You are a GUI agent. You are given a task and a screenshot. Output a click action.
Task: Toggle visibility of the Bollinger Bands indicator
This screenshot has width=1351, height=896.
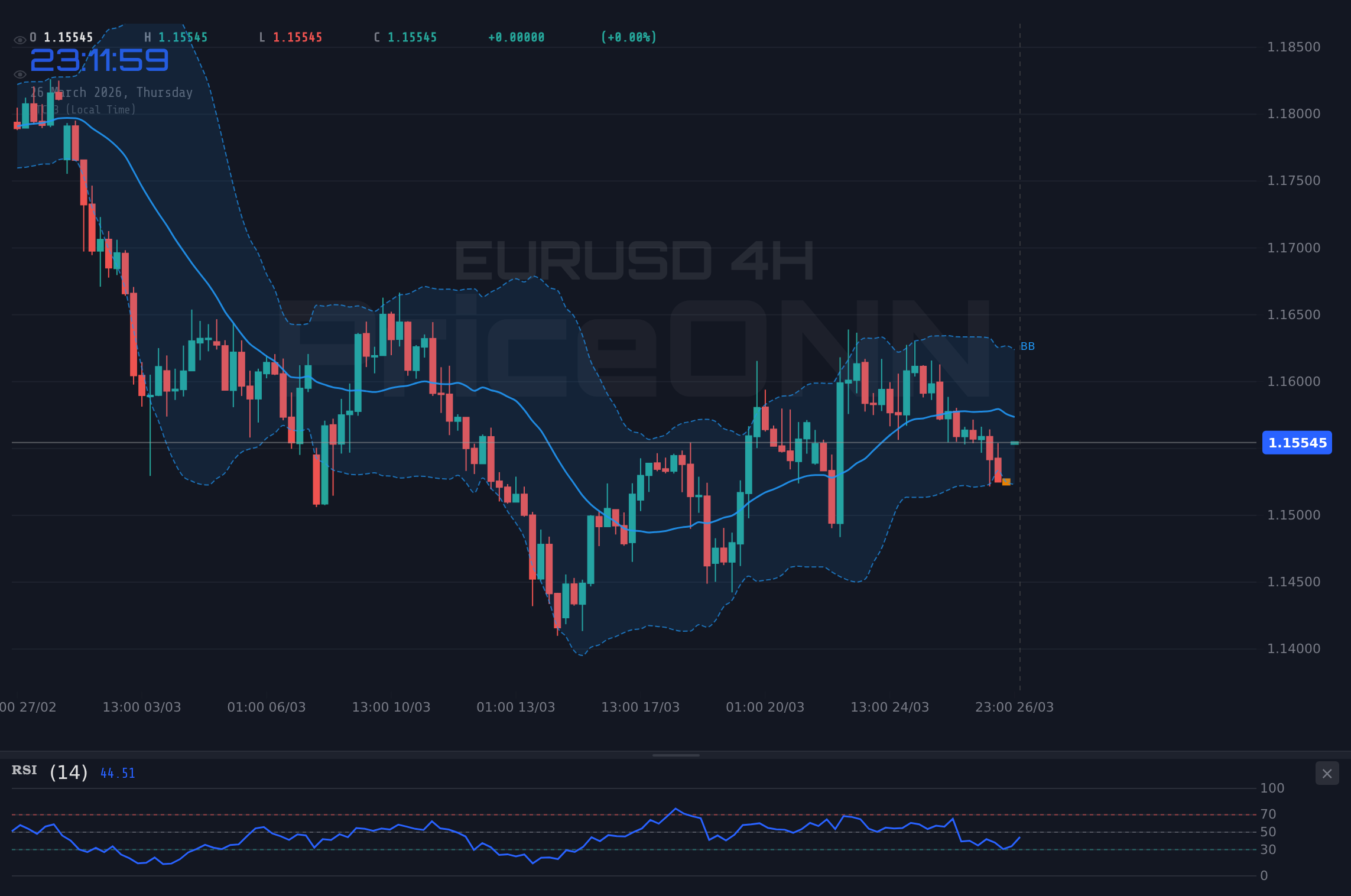pos(20,74)
